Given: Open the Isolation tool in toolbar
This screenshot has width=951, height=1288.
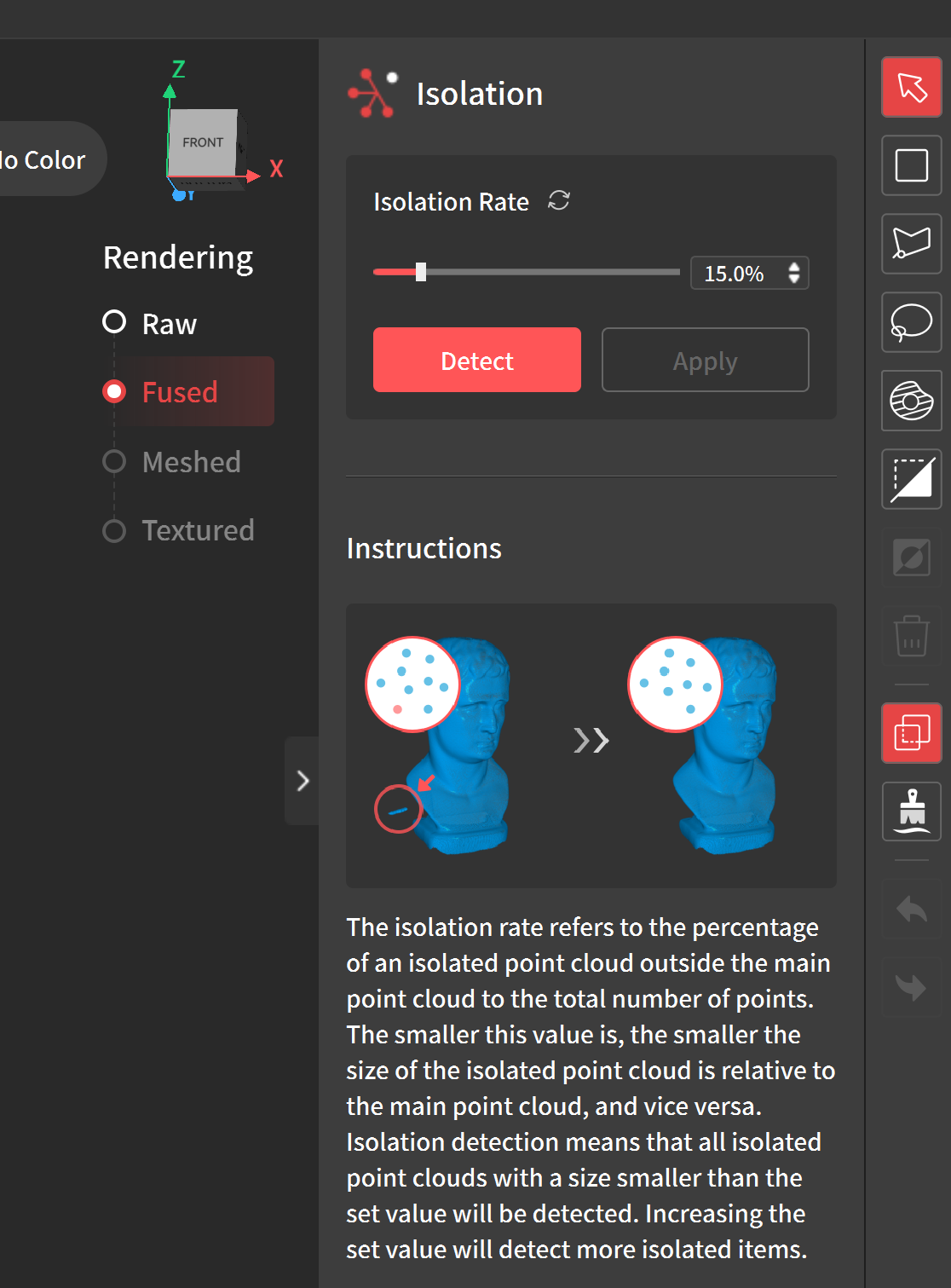Looking at the screenshot, I should 911,733.
